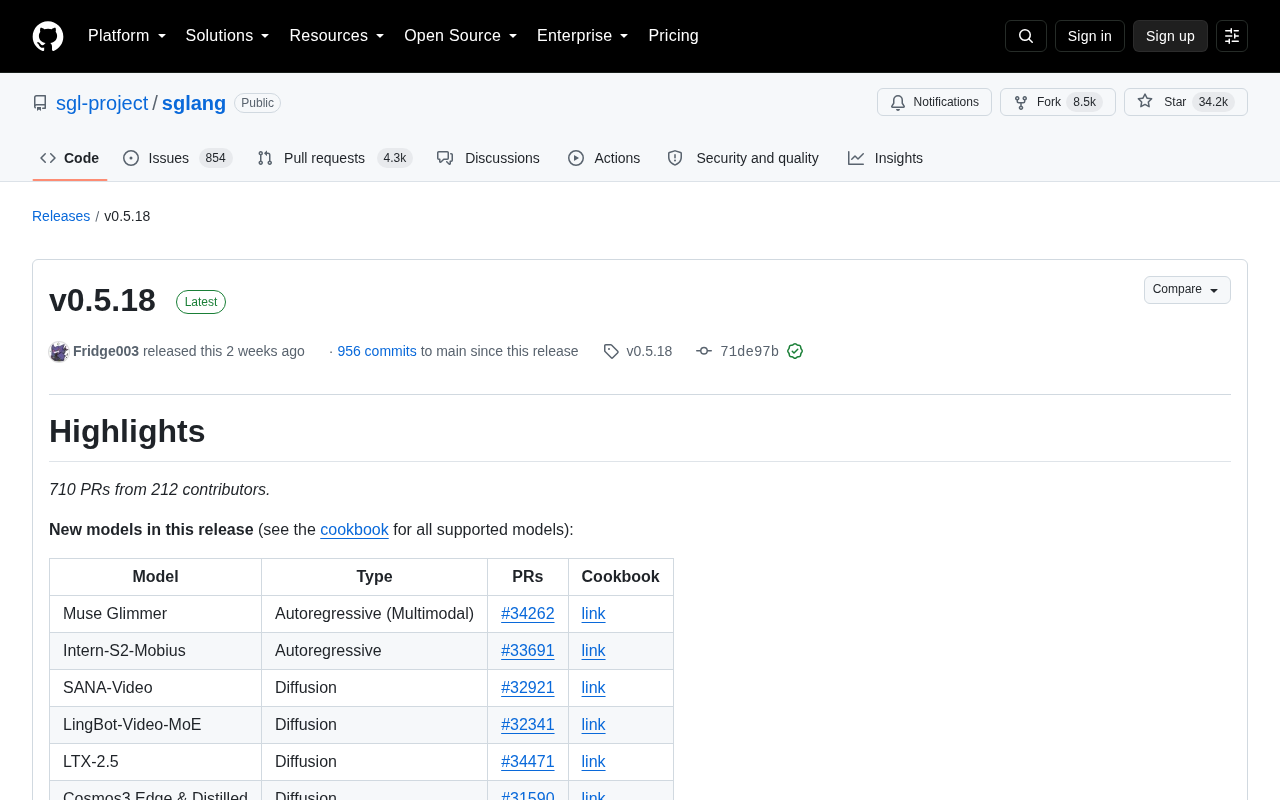Screen dimensions: 1280x800
Task: Open appearance settings sliders icon
Action: (1232, 36)
